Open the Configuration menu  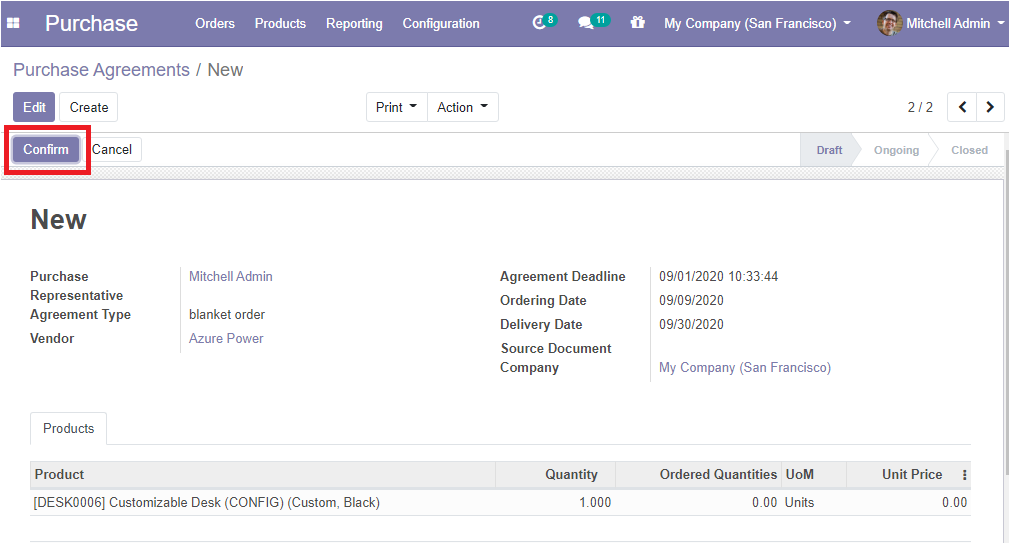(x=441, y=23)
